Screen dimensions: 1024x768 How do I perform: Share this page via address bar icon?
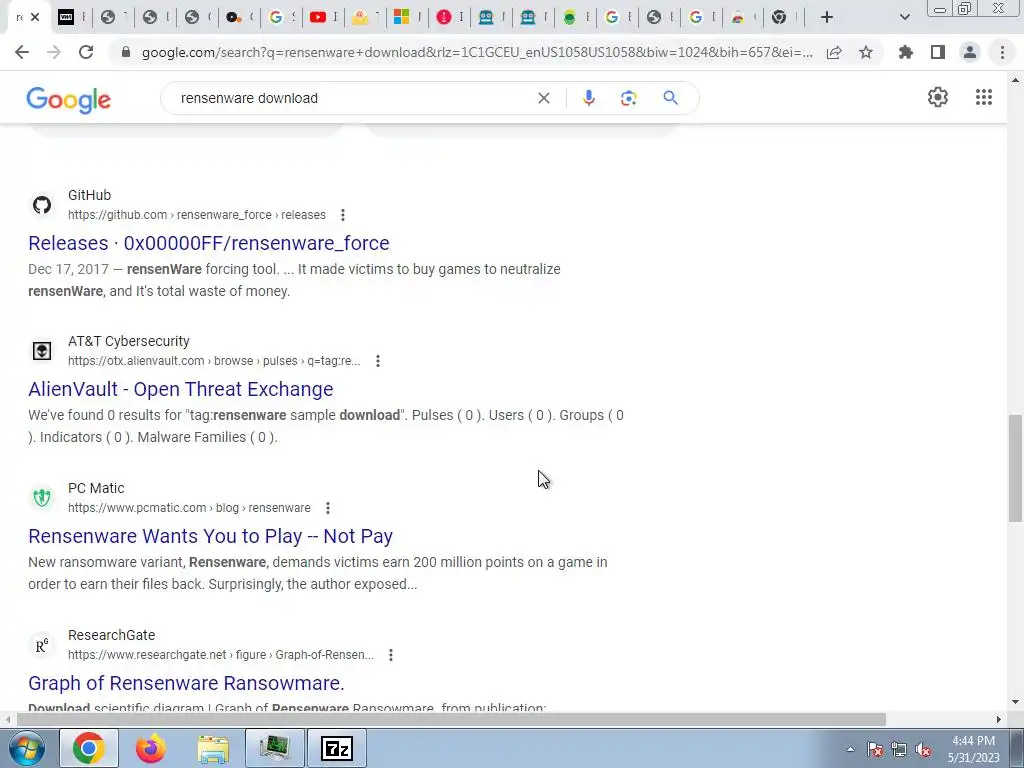point(834,52)
